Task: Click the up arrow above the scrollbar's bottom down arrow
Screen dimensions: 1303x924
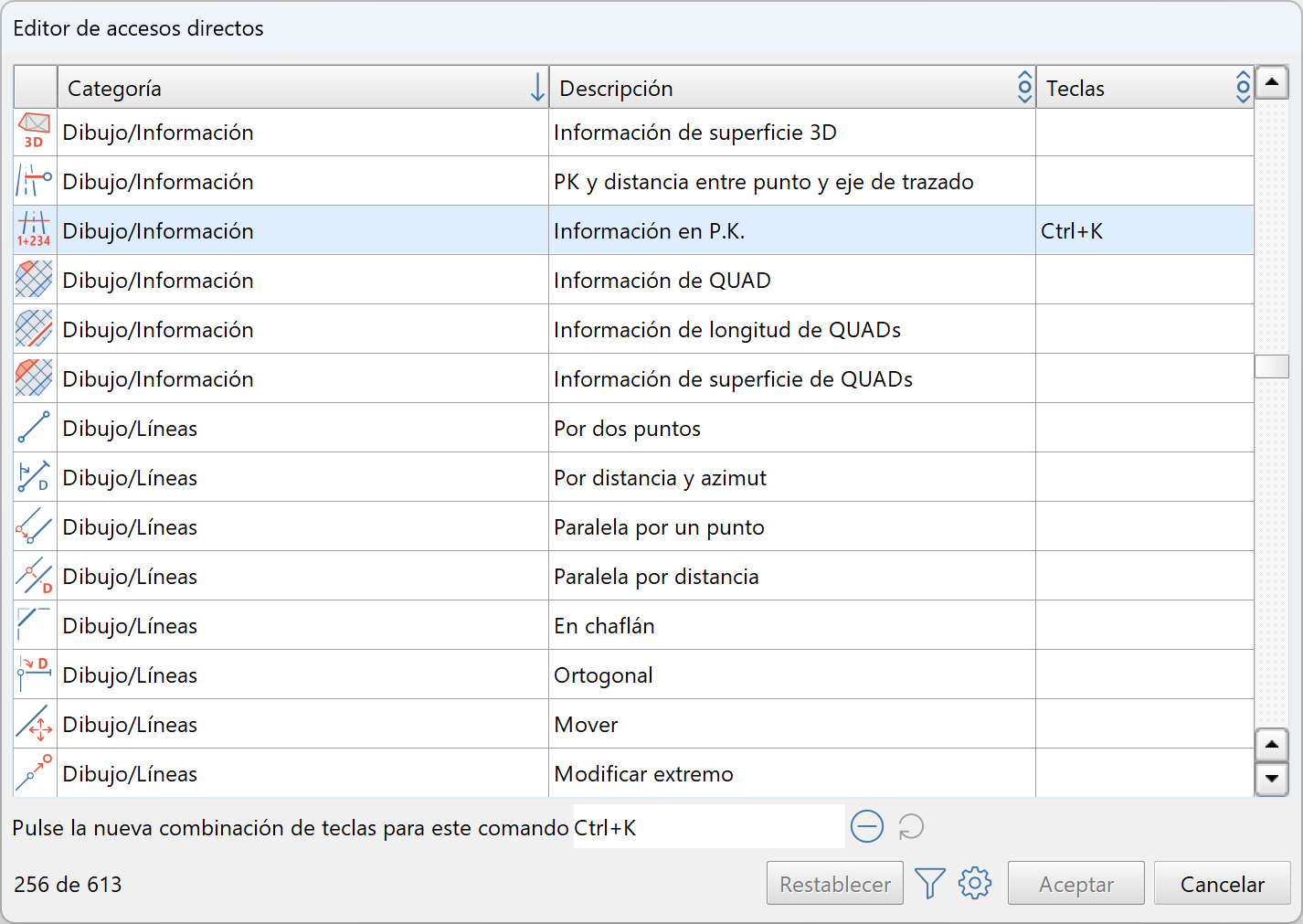Action: [x=1272, y=745]
